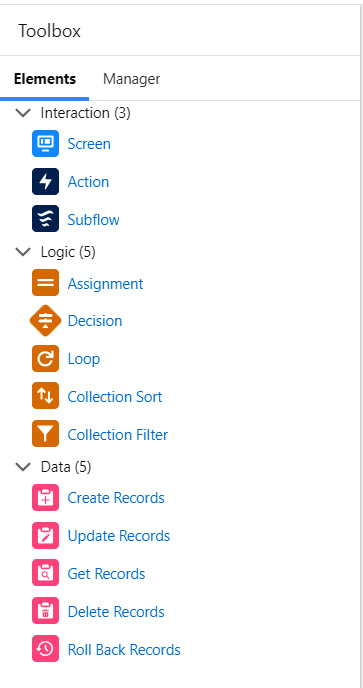This screenshot has width=363, height=688.
Task: Select the Elements tab
Action: 45,79
